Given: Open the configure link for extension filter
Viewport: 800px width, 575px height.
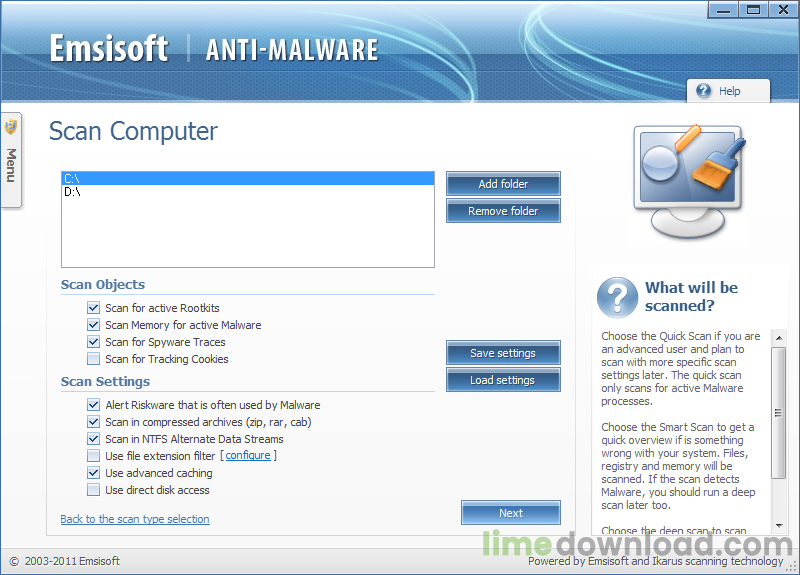Looking at the screenshot, I should pyautogui.click(x=248, y=455).
